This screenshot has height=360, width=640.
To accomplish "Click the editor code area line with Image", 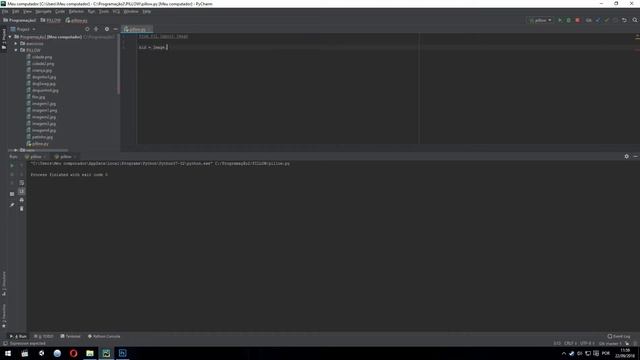I will click(x=153, y=47).
